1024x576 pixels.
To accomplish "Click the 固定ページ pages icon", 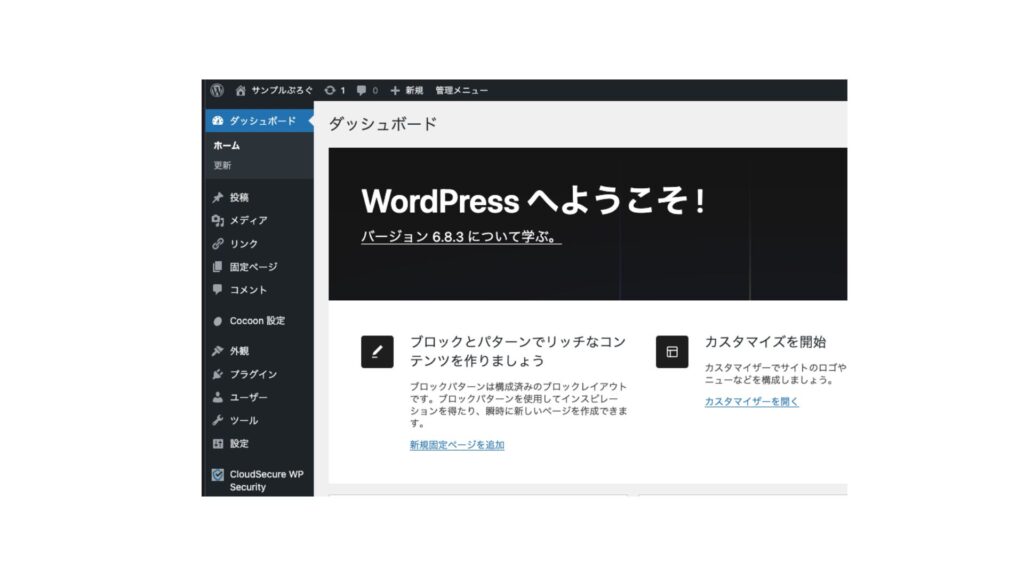I will click(x=218, y=267).
